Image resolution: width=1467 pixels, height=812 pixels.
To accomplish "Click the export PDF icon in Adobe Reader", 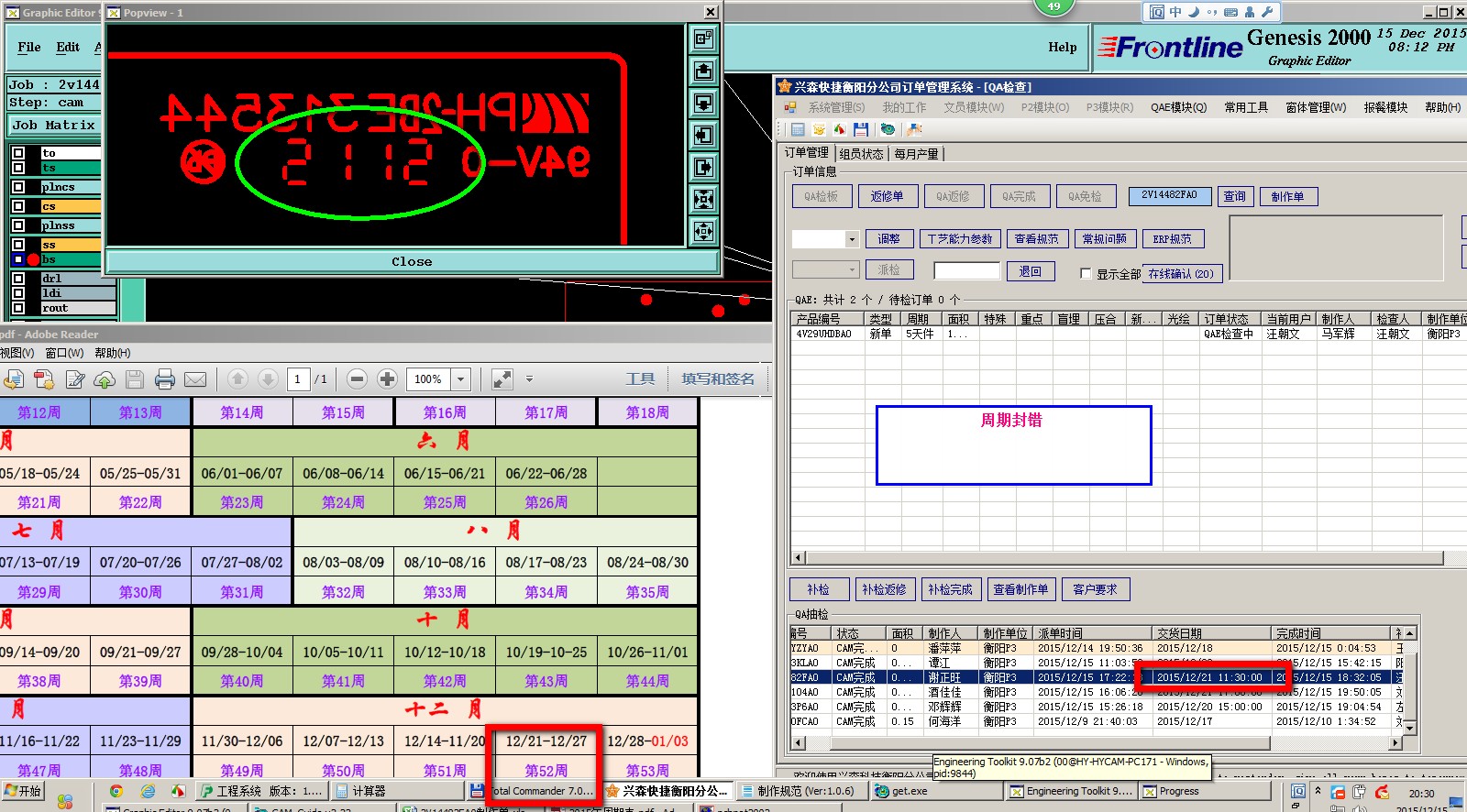I will click(x=13, y=379).
